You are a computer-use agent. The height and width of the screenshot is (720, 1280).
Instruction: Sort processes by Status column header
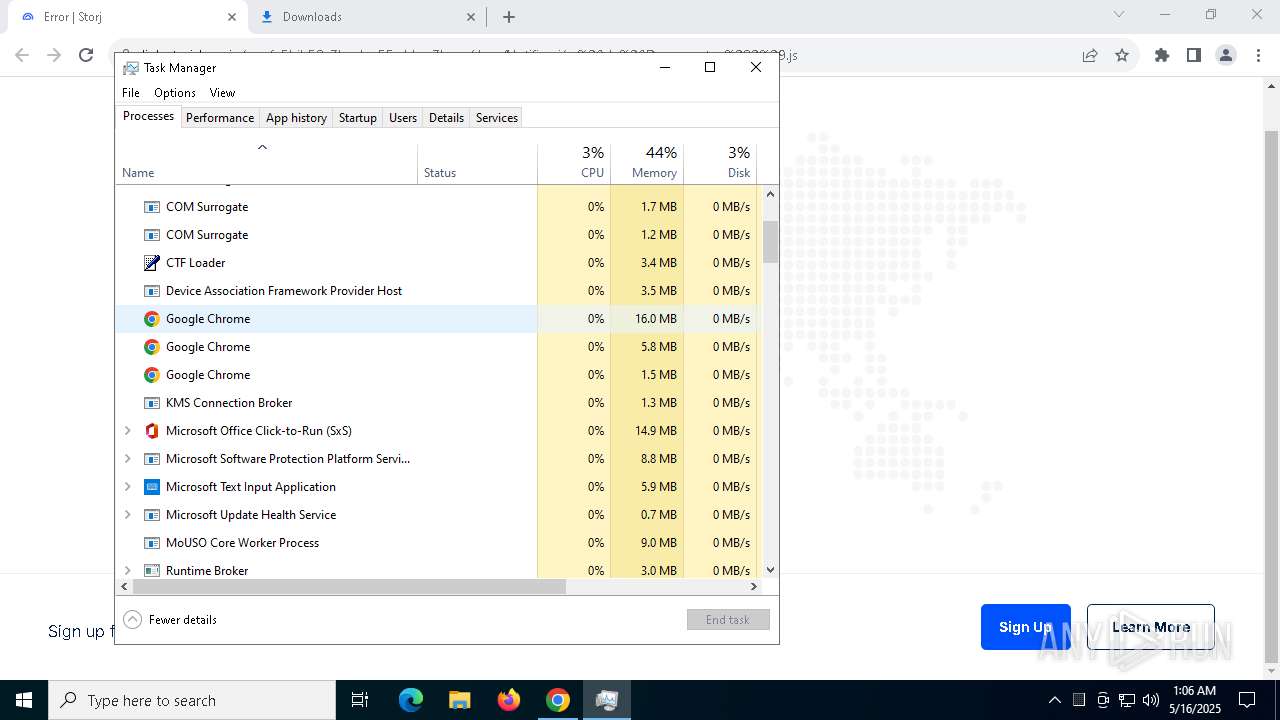click(x=477, y=164)
